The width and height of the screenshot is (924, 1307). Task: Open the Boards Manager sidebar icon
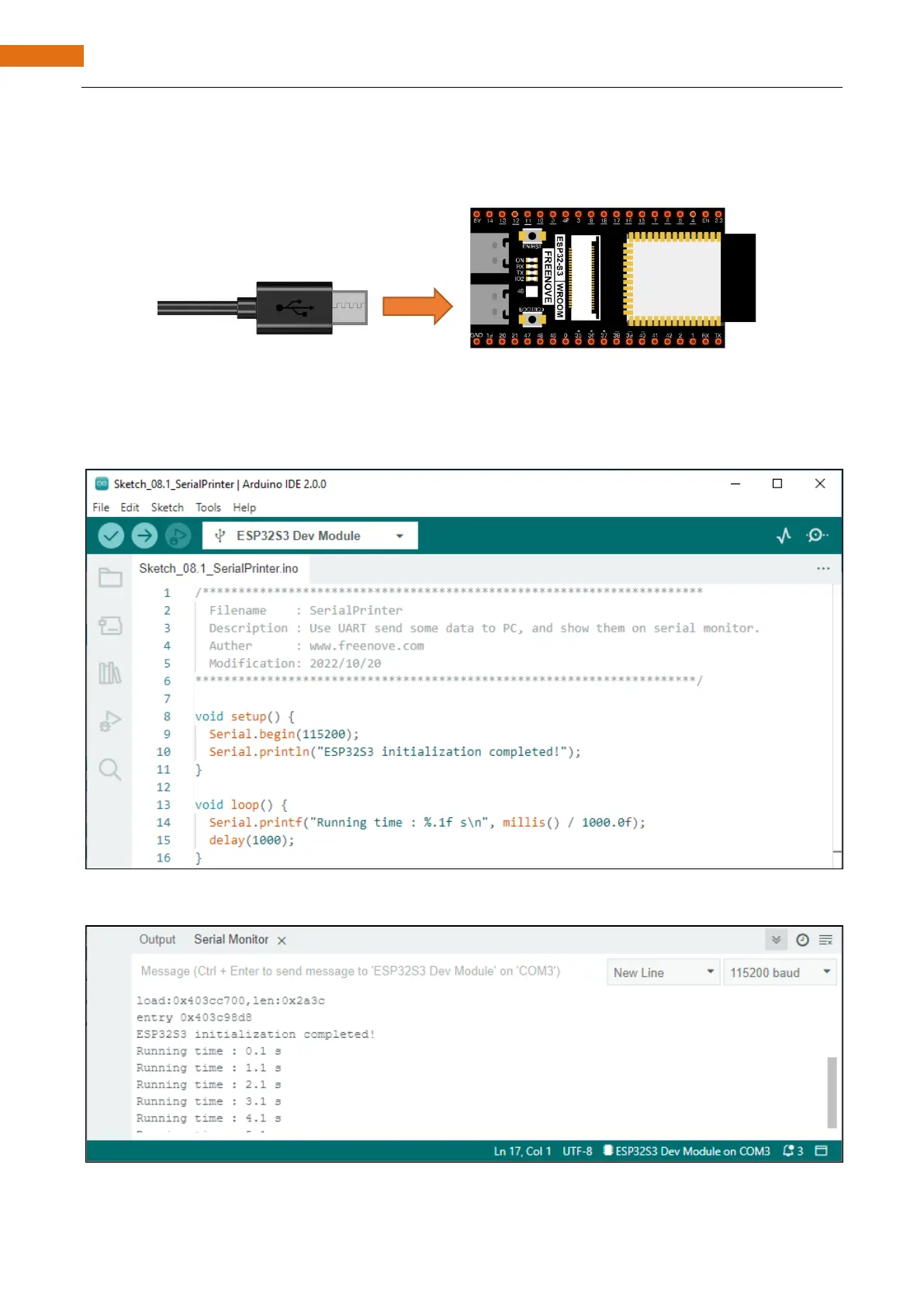point(110,626)
